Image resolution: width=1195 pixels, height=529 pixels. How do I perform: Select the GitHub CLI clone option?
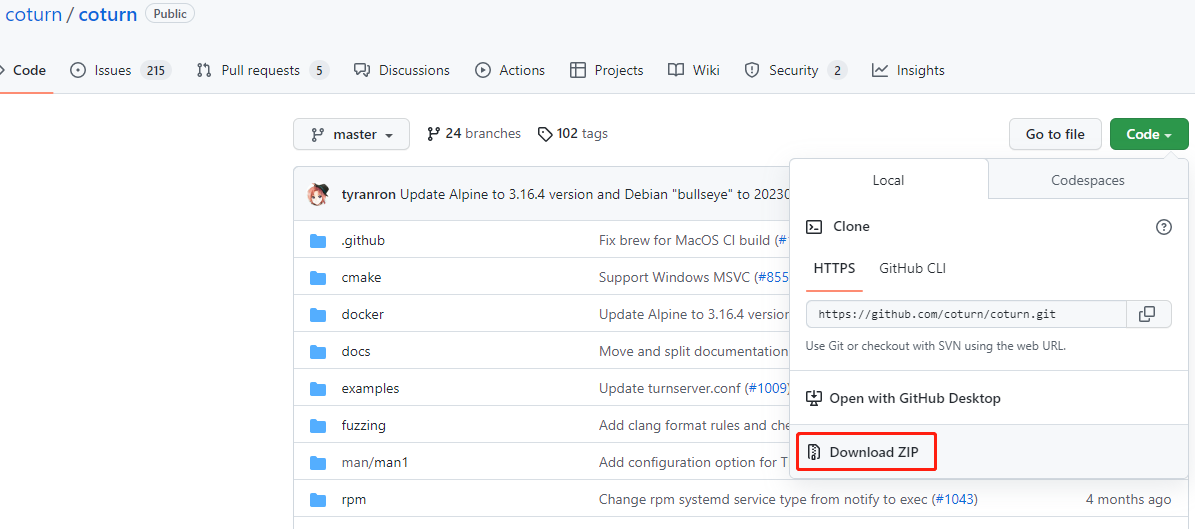point(912,268)
